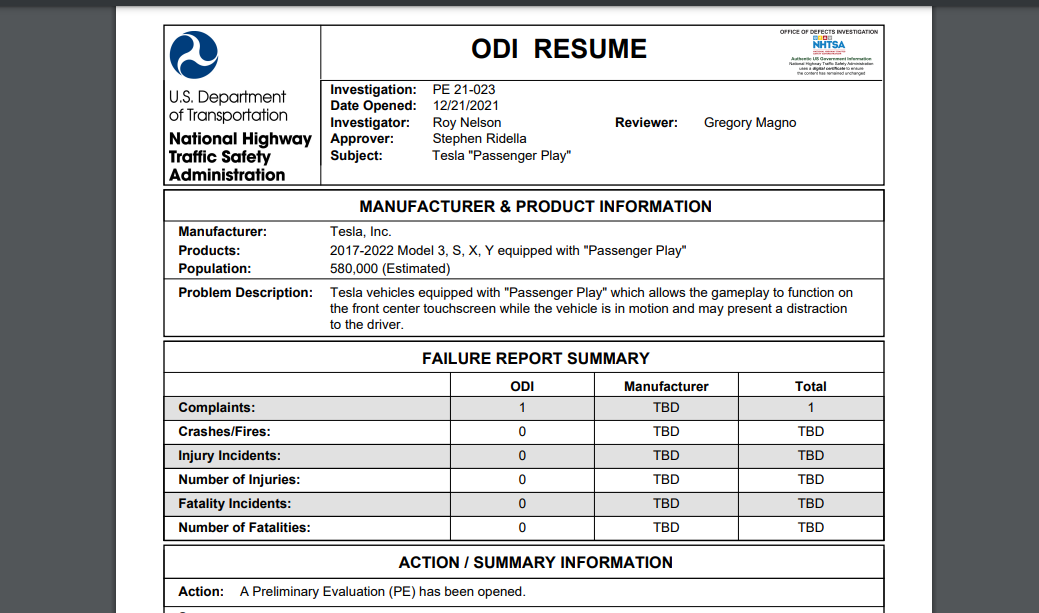1039x613 pixels.
Task: Click the 'Number of Fatalities:' row label
Action: pyautogui.click(x=245, y=528)
